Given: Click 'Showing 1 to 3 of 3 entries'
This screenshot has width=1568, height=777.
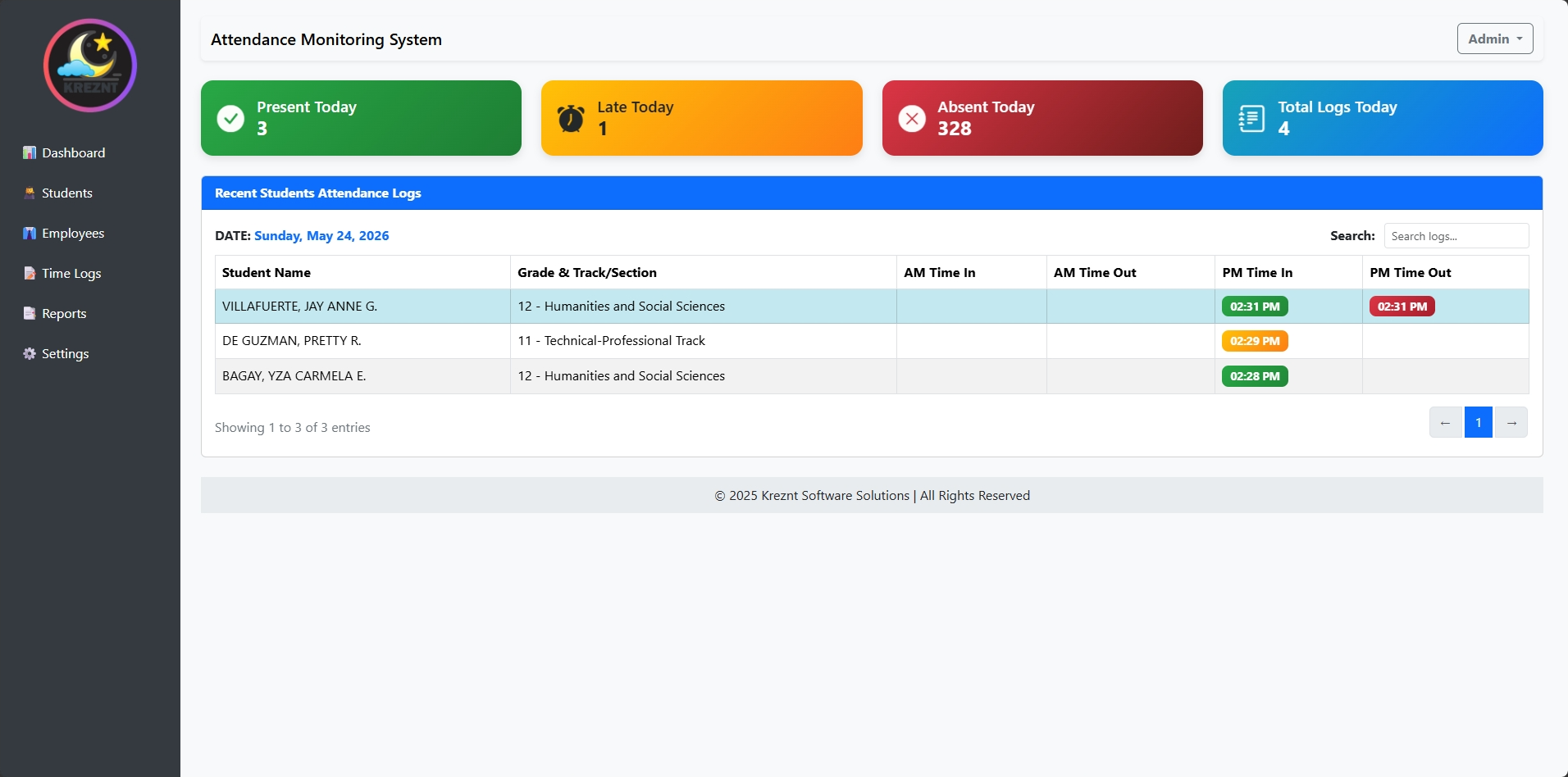Looking at the screenshot, I should [x=293, y=427].
